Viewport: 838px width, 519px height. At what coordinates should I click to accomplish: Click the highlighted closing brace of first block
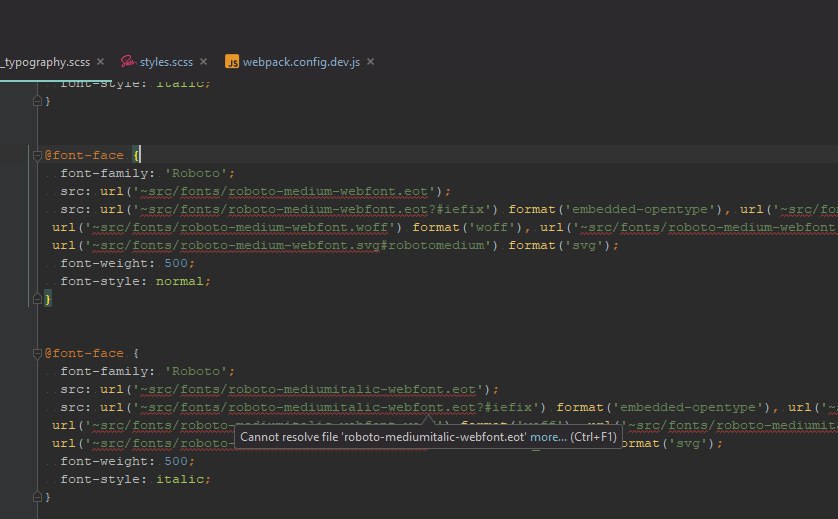48,299
